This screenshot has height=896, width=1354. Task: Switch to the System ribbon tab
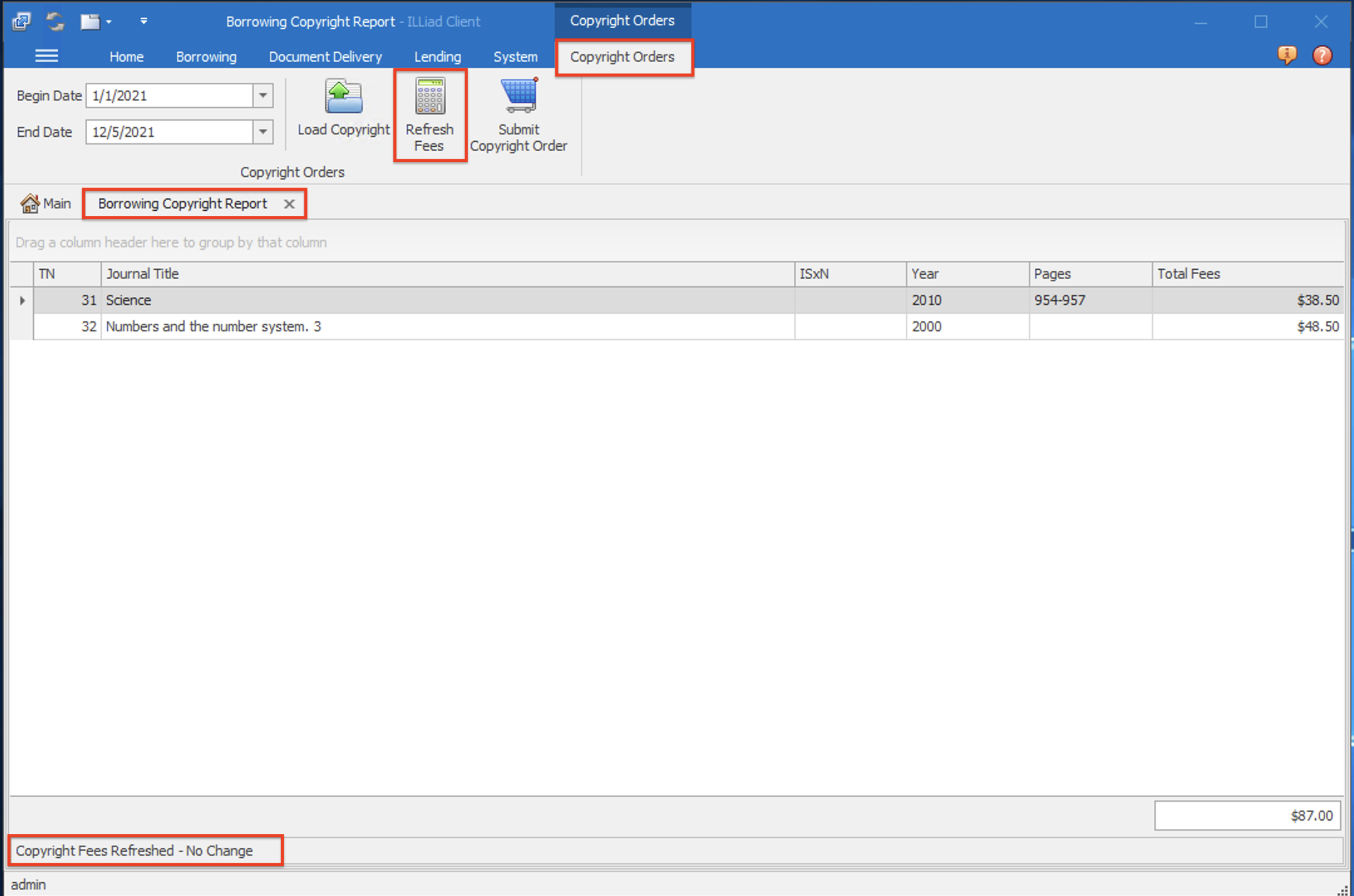click(515, 56)
